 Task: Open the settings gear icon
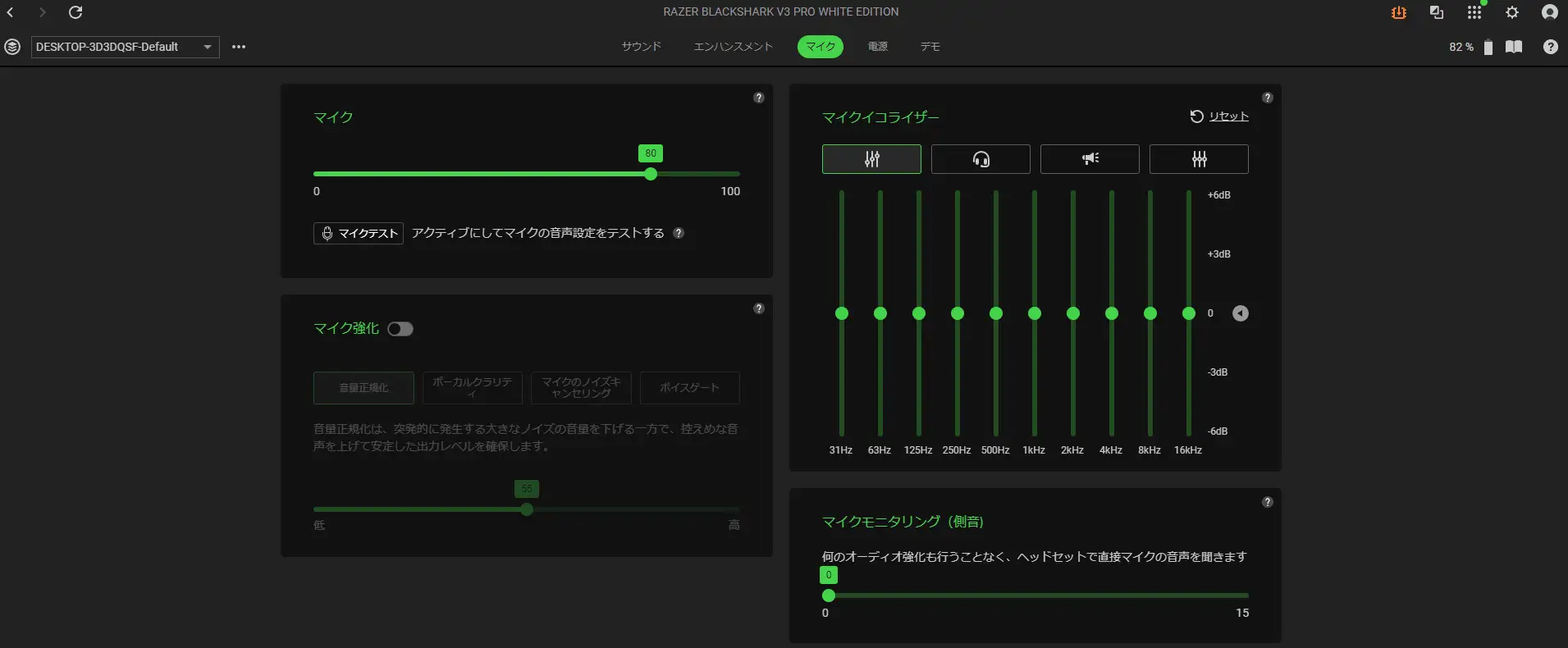(x=1512, y=12)
